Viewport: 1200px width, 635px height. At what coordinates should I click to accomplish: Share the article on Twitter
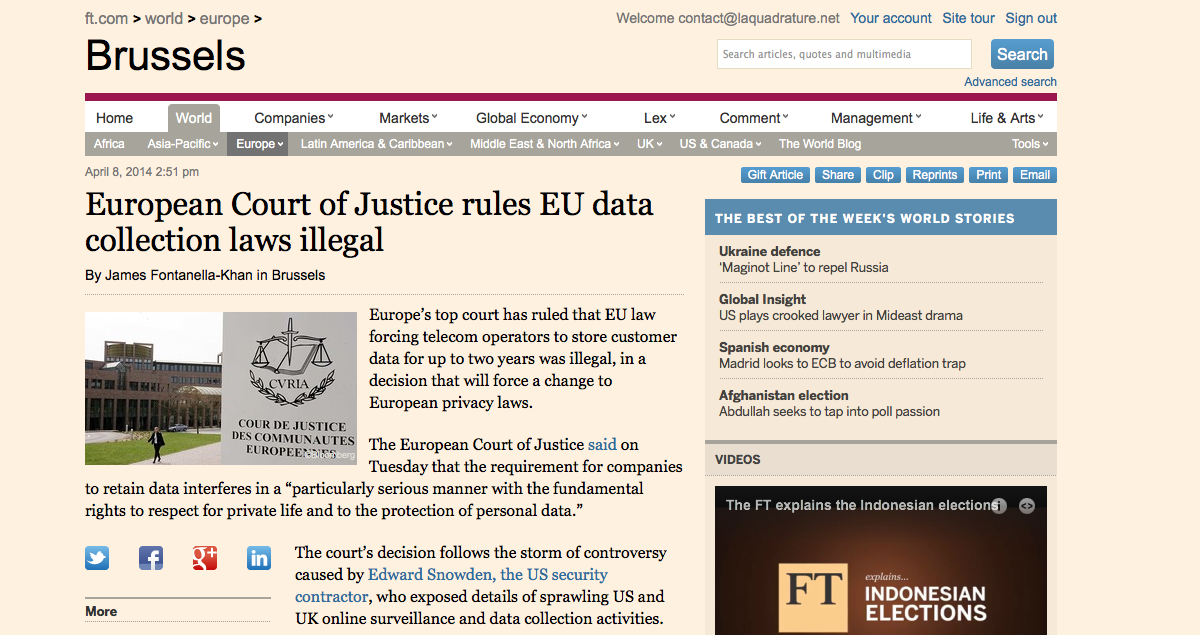97,558
